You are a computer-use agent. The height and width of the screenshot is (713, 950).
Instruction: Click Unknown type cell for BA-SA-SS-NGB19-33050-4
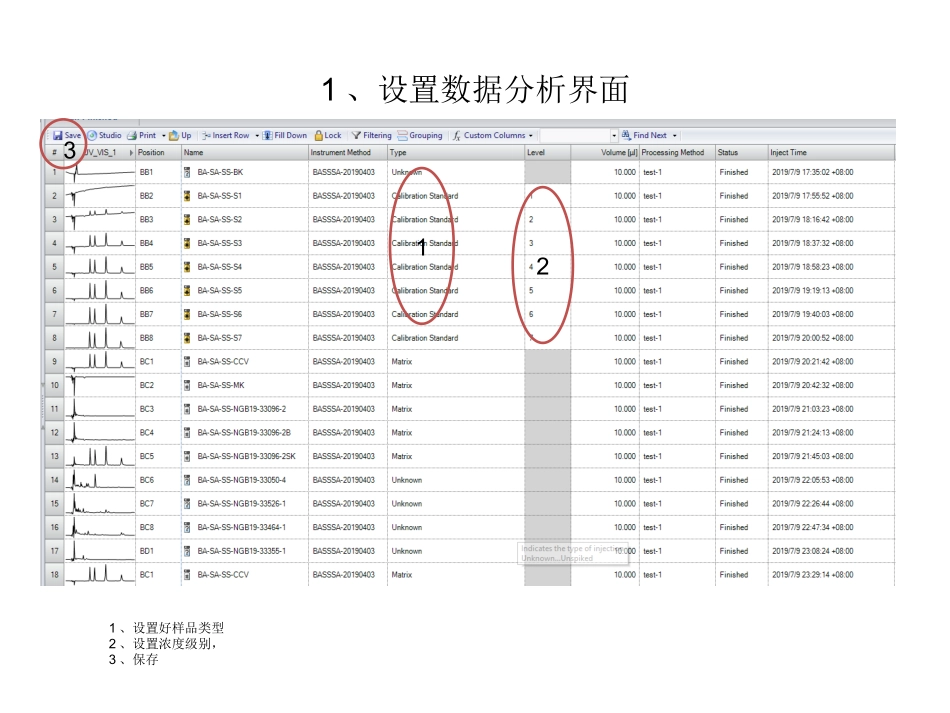click(x=456, y=480)
